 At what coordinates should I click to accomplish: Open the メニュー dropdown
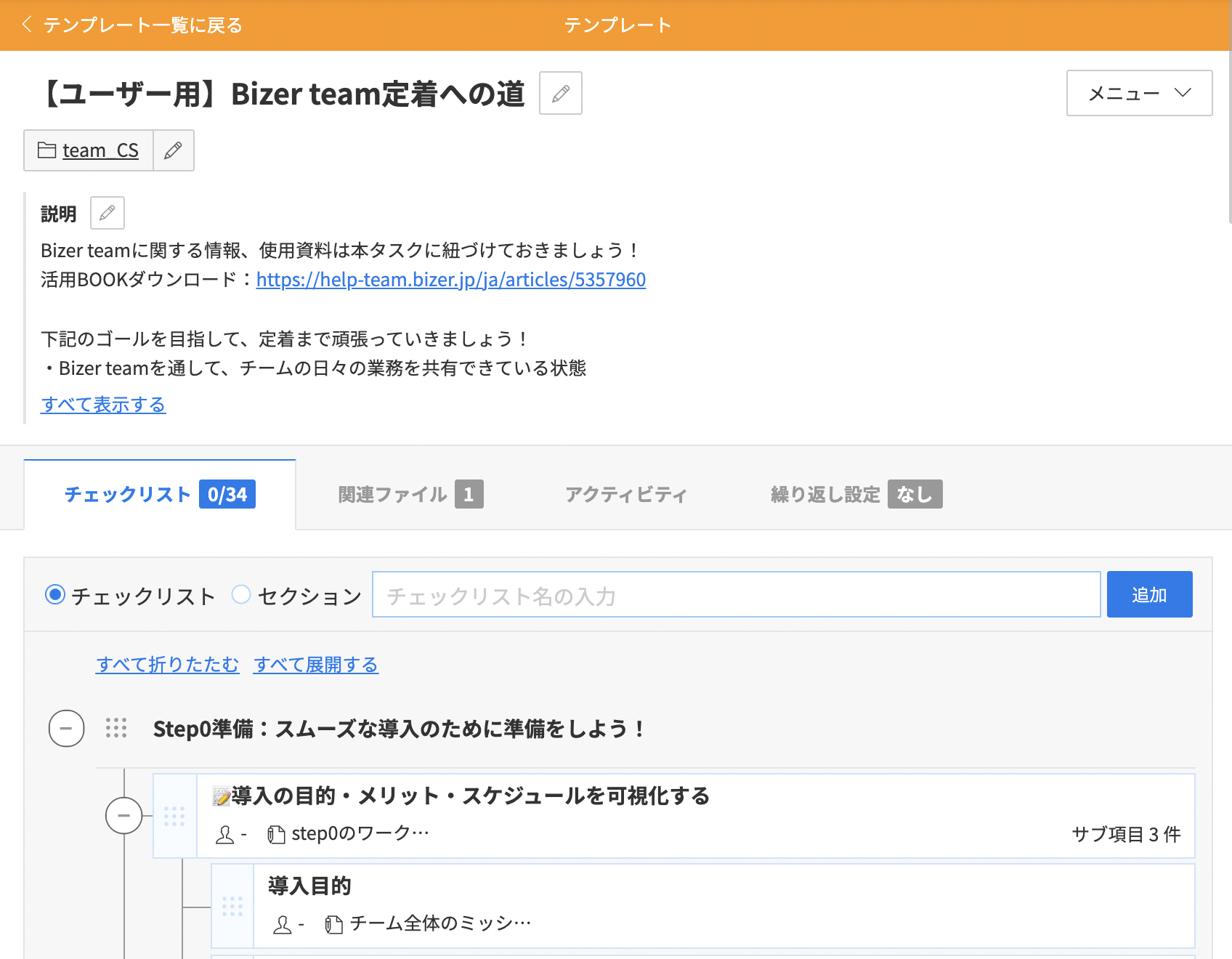coord(1139,93)
